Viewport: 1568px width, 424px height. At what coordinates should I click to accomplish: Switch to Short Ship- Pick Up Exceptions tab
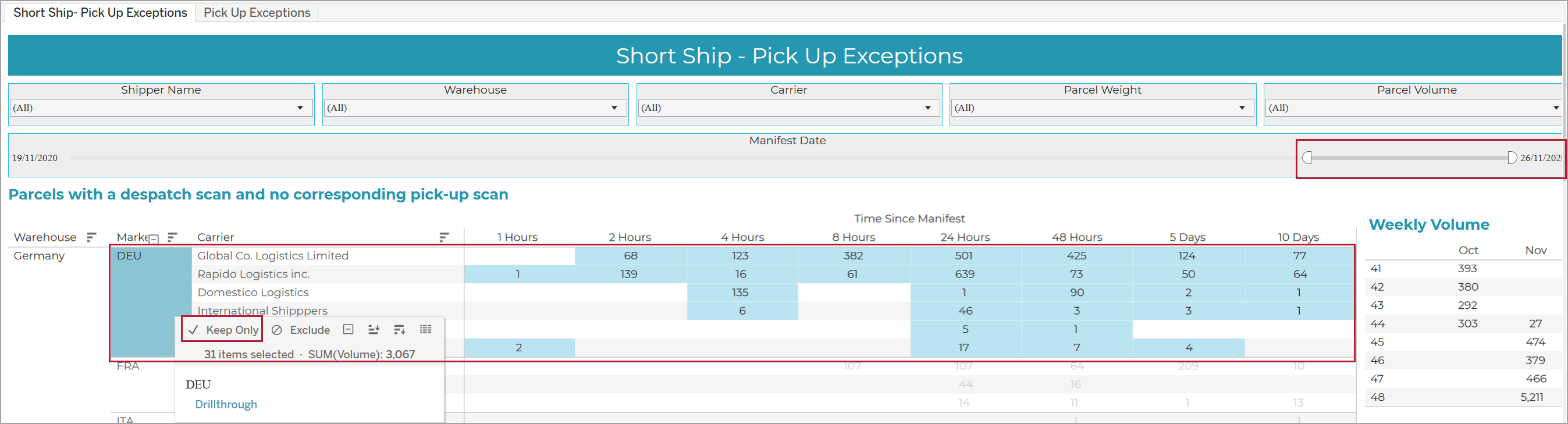101,12
